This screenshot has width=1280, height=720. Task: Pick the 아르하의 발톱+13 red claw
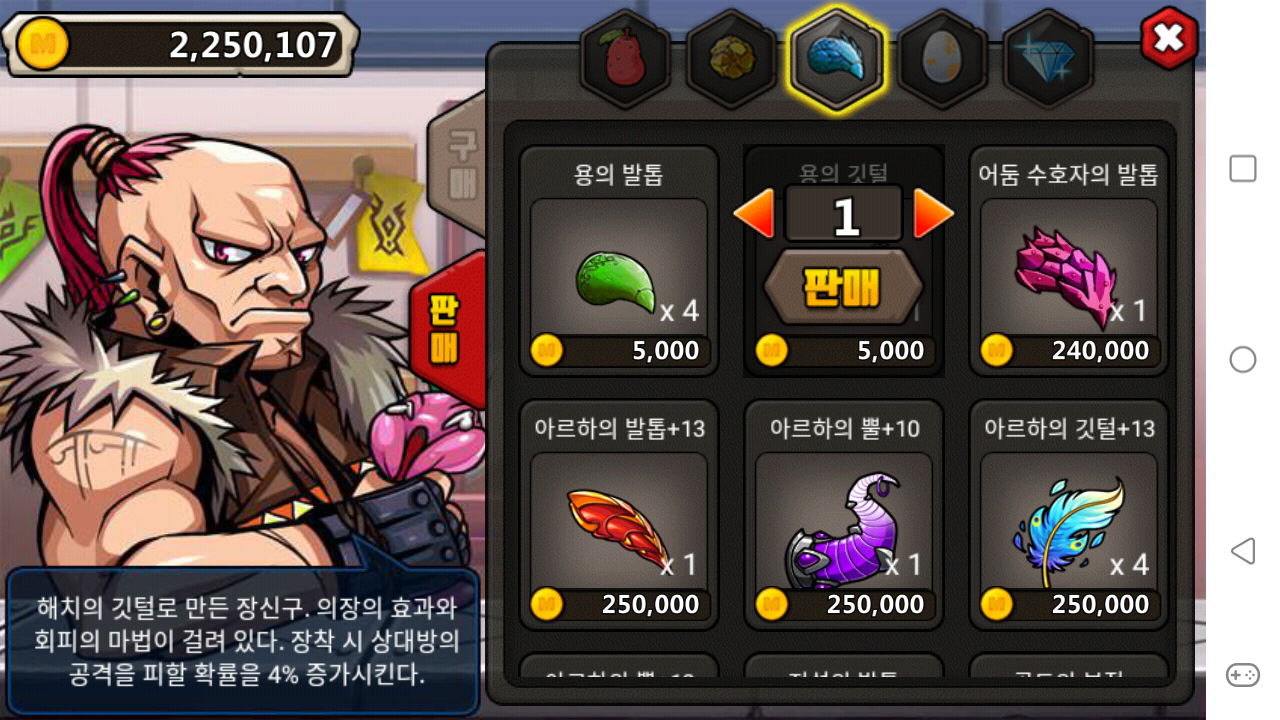[619, 515]
